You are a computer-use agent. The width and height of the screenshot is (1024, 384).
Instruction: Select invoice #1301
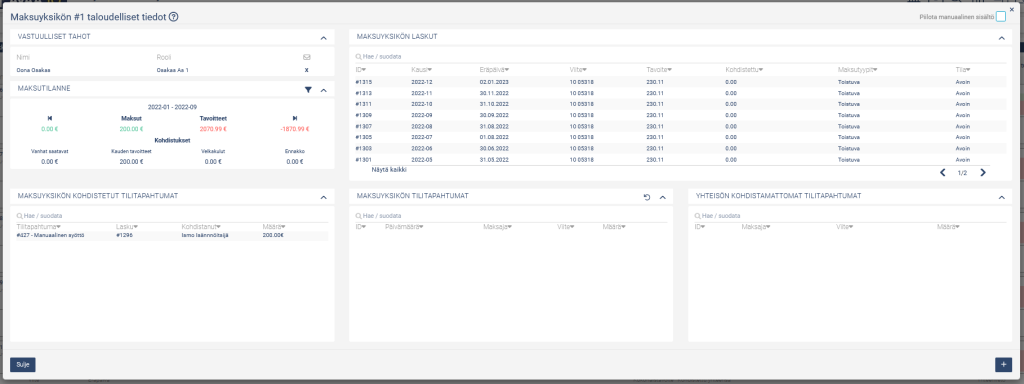click(x=680, y=159)
